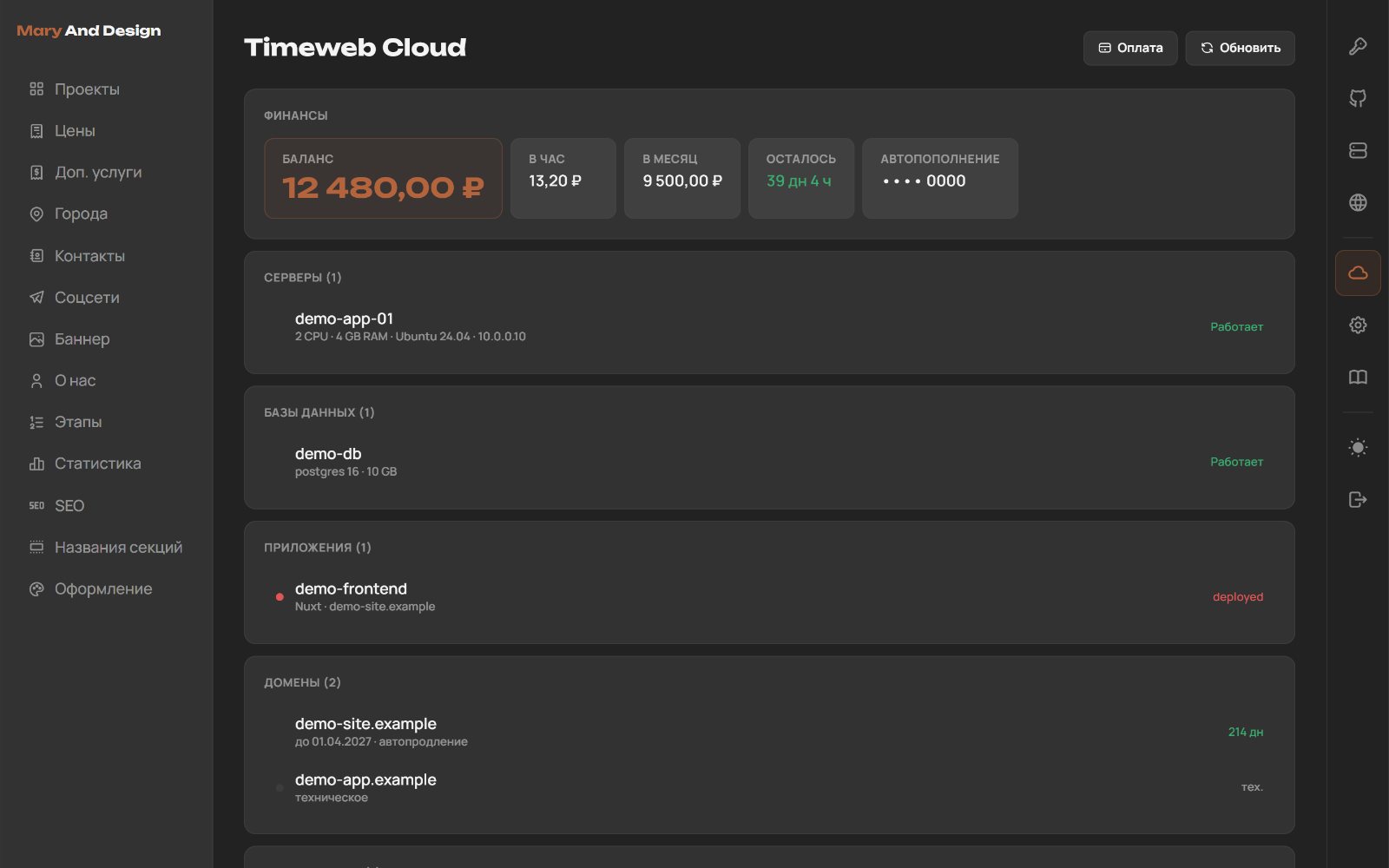
Task: Click the address book icon beside Контакты
Action: 36,255
